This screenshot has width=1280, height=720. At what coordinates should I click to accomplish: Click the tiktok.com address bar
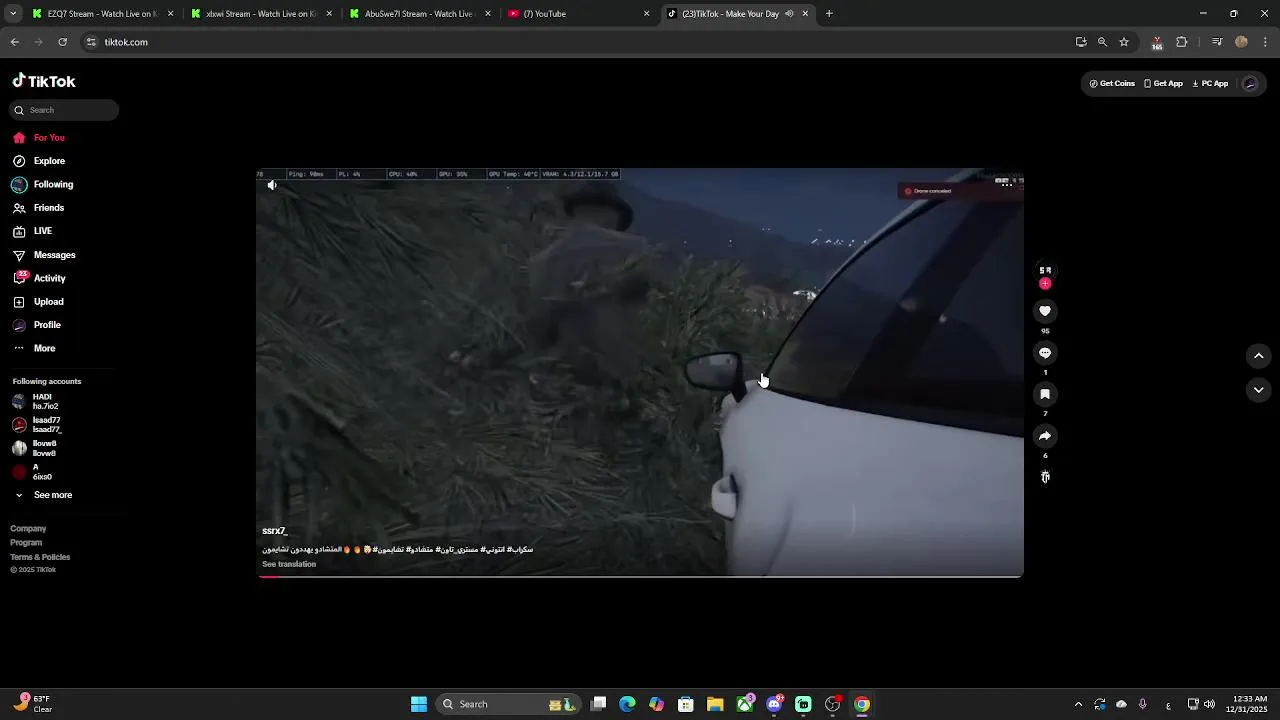pyautogui.click(x=575, y=42)
